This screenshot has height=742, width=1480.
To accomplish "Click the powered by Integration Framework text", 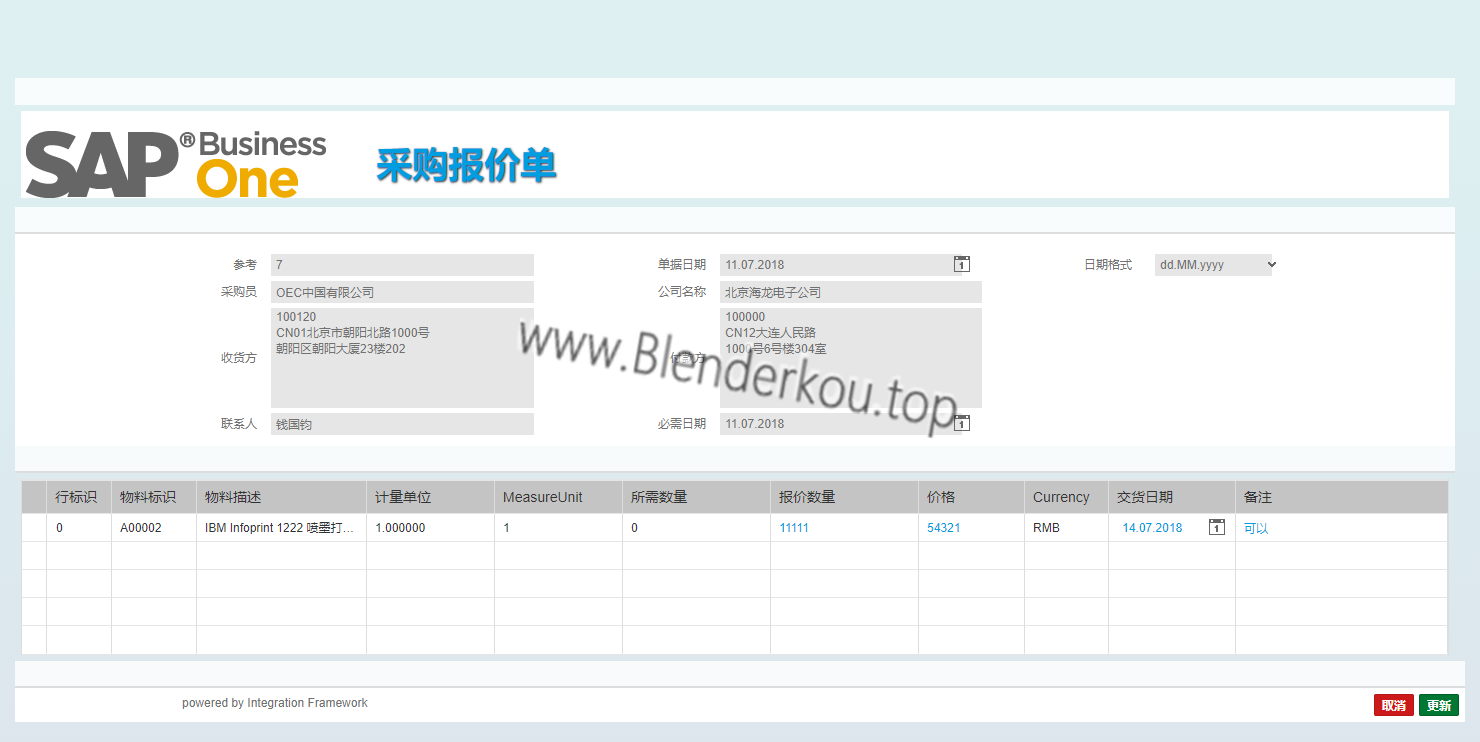I will pos(275,703).
